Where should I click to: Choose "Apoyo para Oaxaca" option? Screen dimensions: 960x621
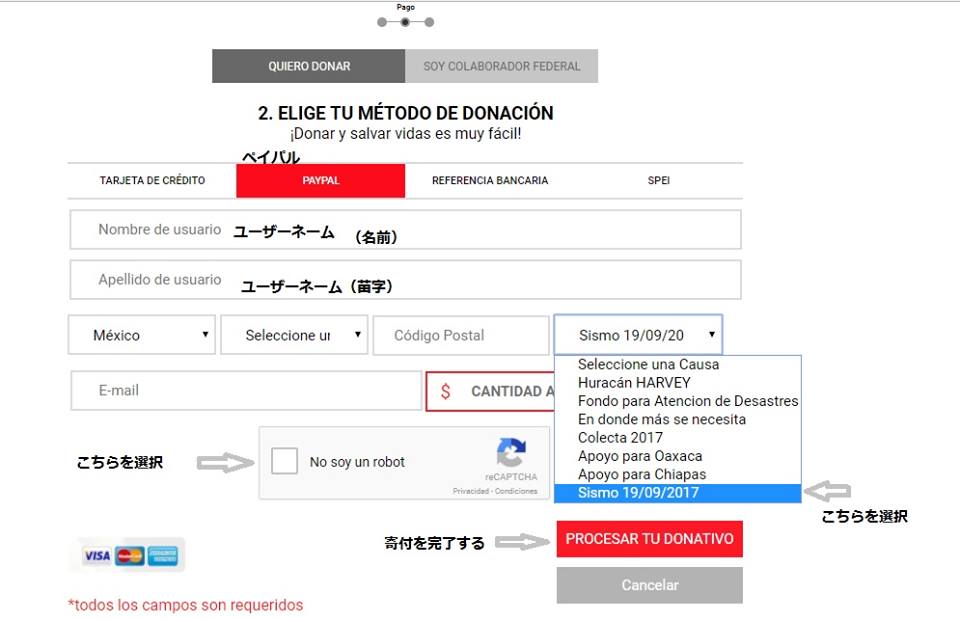[640, 456]
